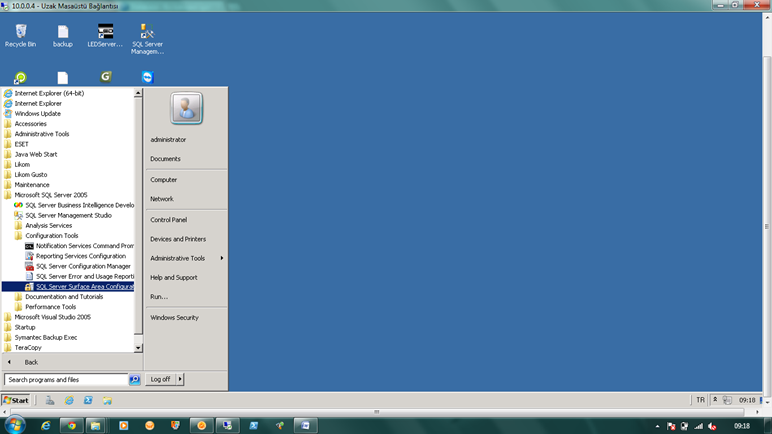The image size is (772, 434).
Task: Open Computer from start menu
Action: [x=163, y=180]
